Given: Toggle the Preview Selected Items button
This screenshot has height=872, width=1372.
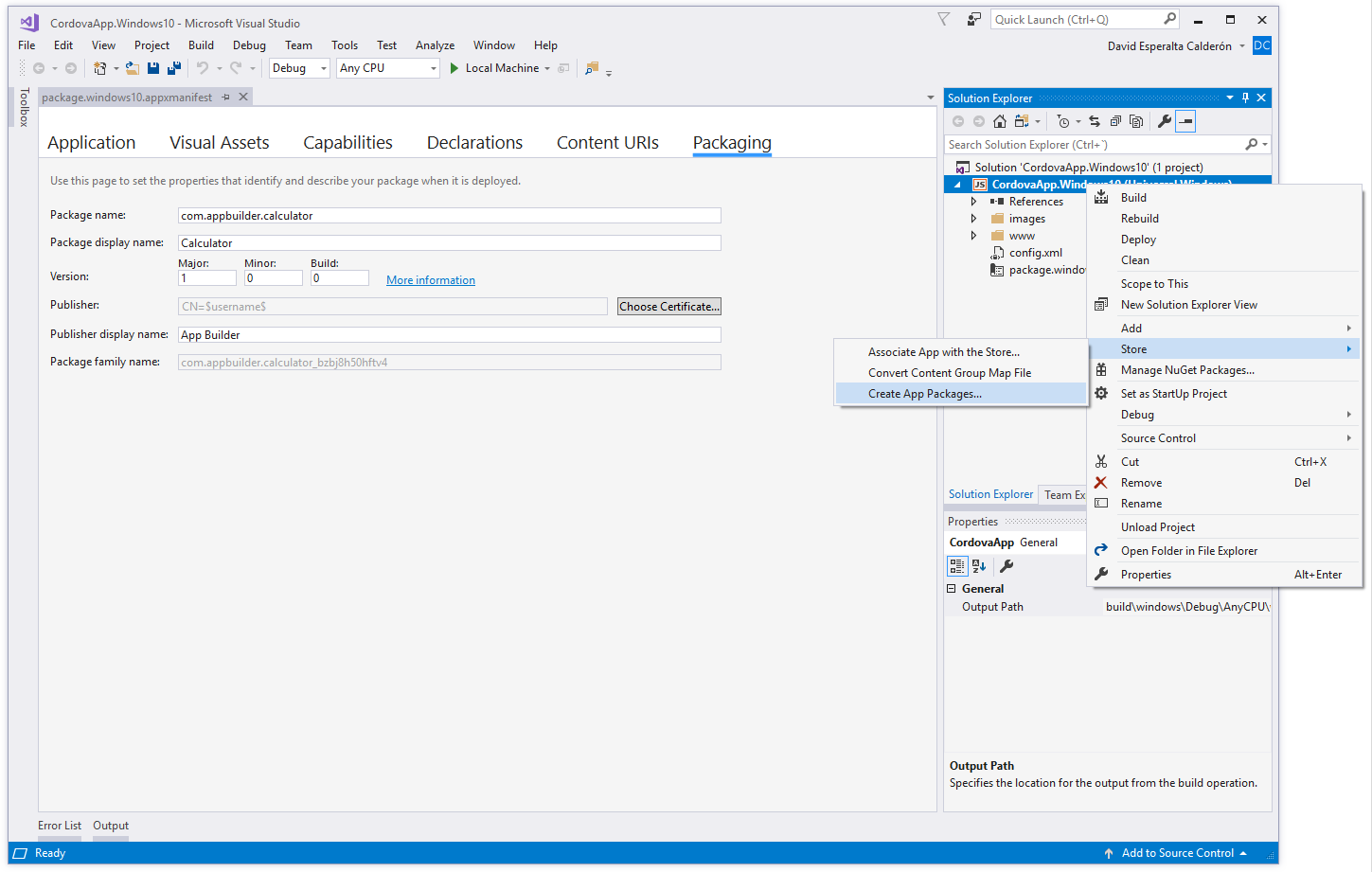Looking at the screenshot, I should pyautogui.click(x=1185, y=121).
